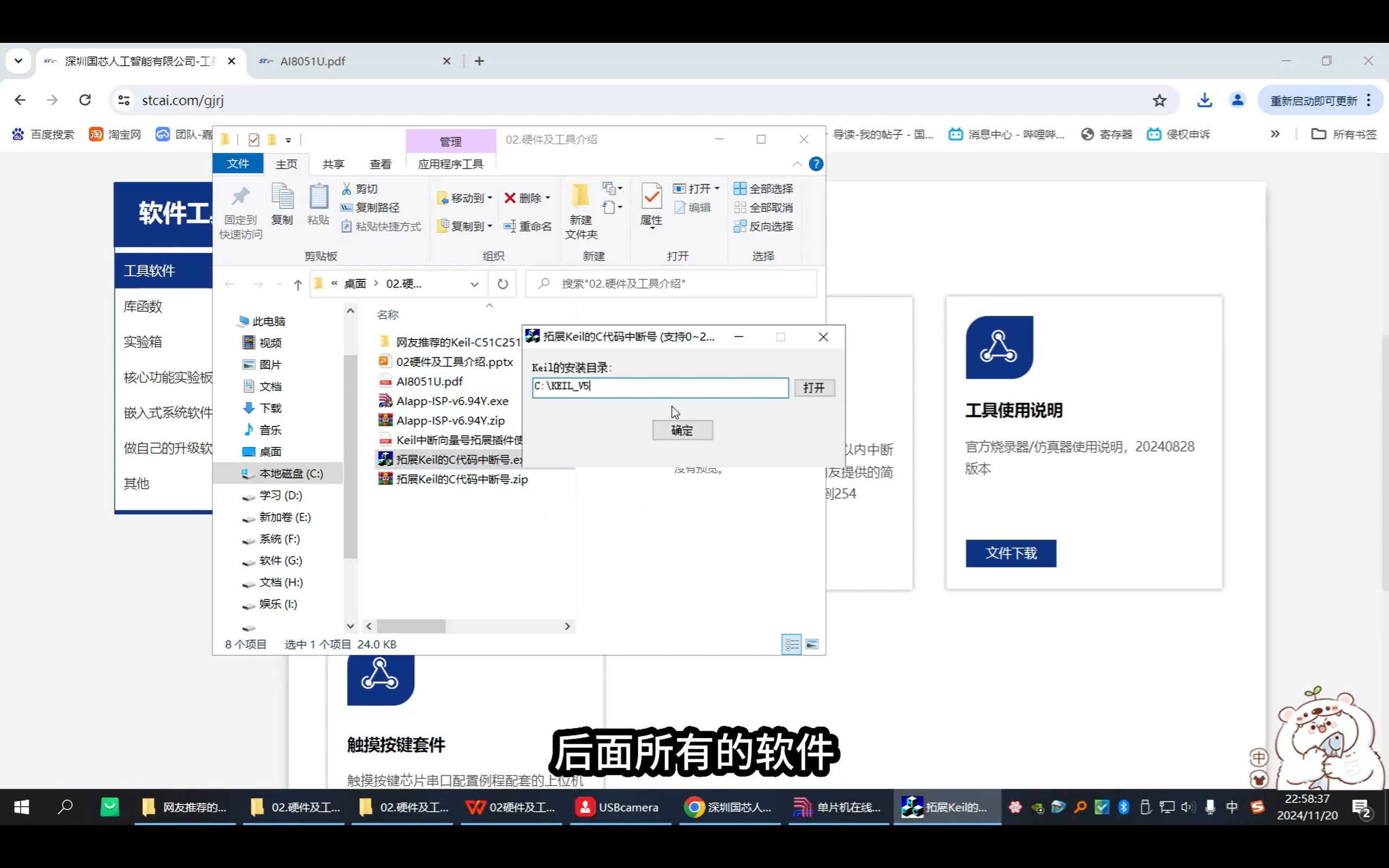Reload the Chrome page
1389x868 pixels.
click(x=85, y=100)
